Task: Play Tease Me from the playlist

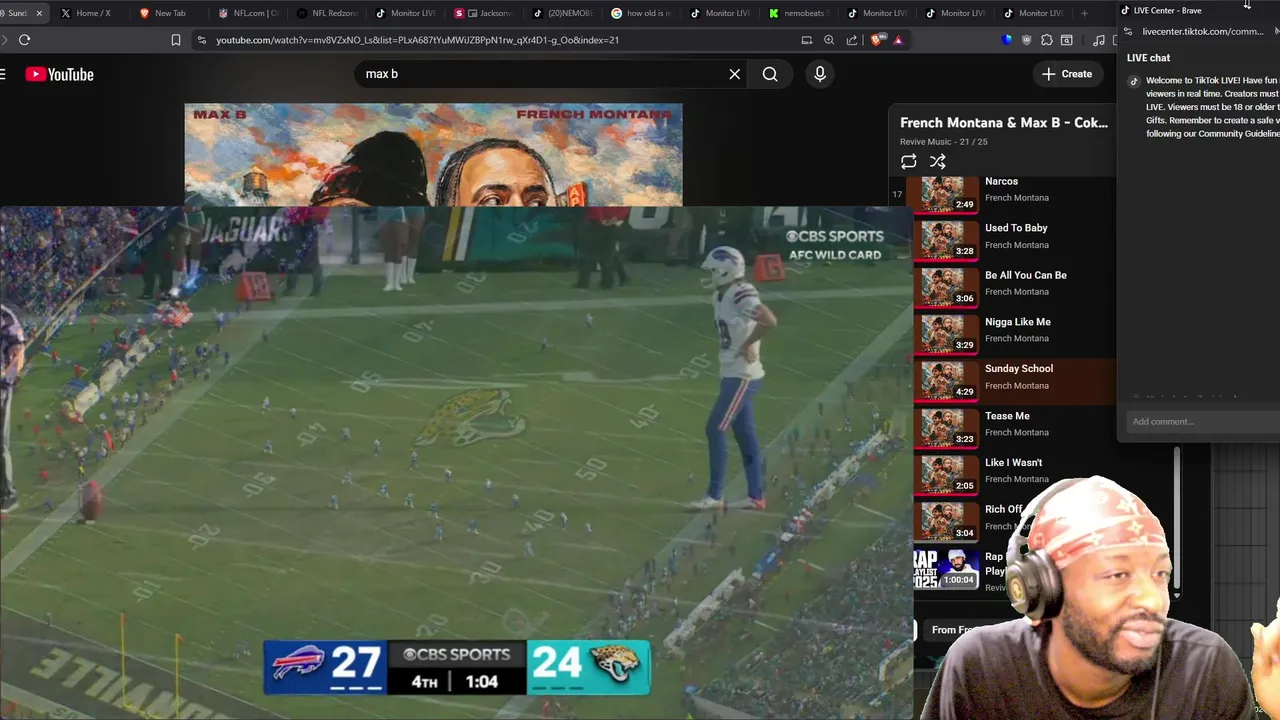Action: pos(1015,427)
